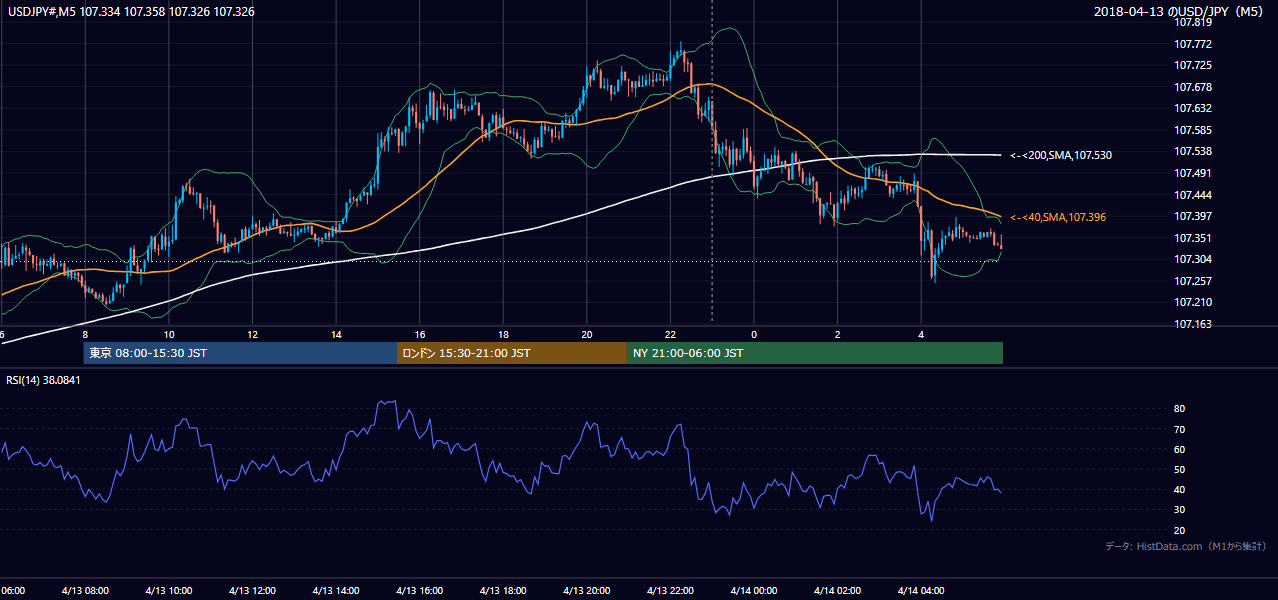Click price axis label 107.538
Image resolution: width=1278 pixels, height=600 pixels.
click(x=1195, y=151)
